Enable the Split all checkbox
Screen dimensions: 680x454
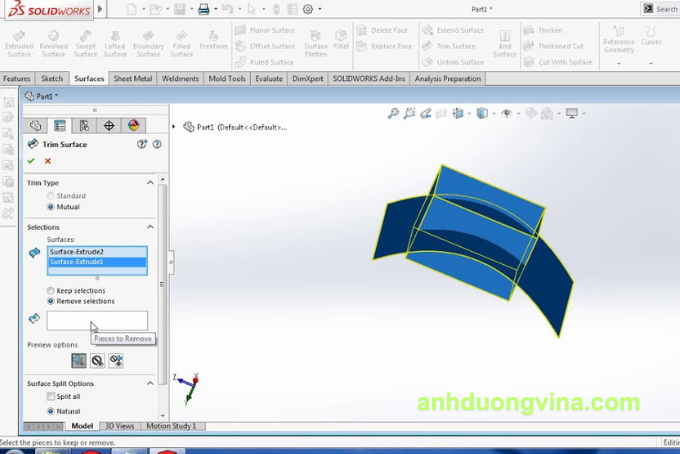(51, 397)
